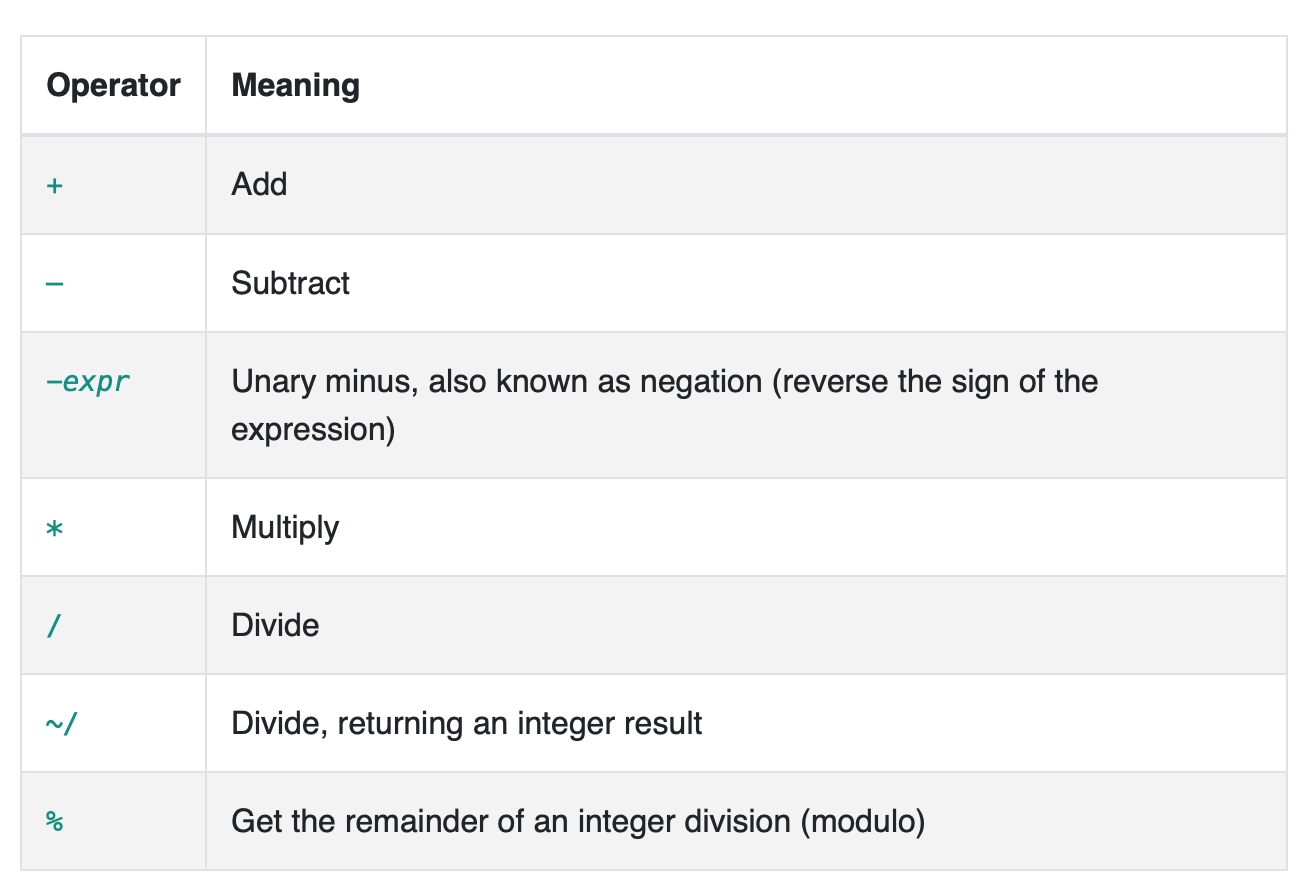Click the ~/ integer division operator
The width and height of the screenshot is (1312, 892).
[61, 723]
